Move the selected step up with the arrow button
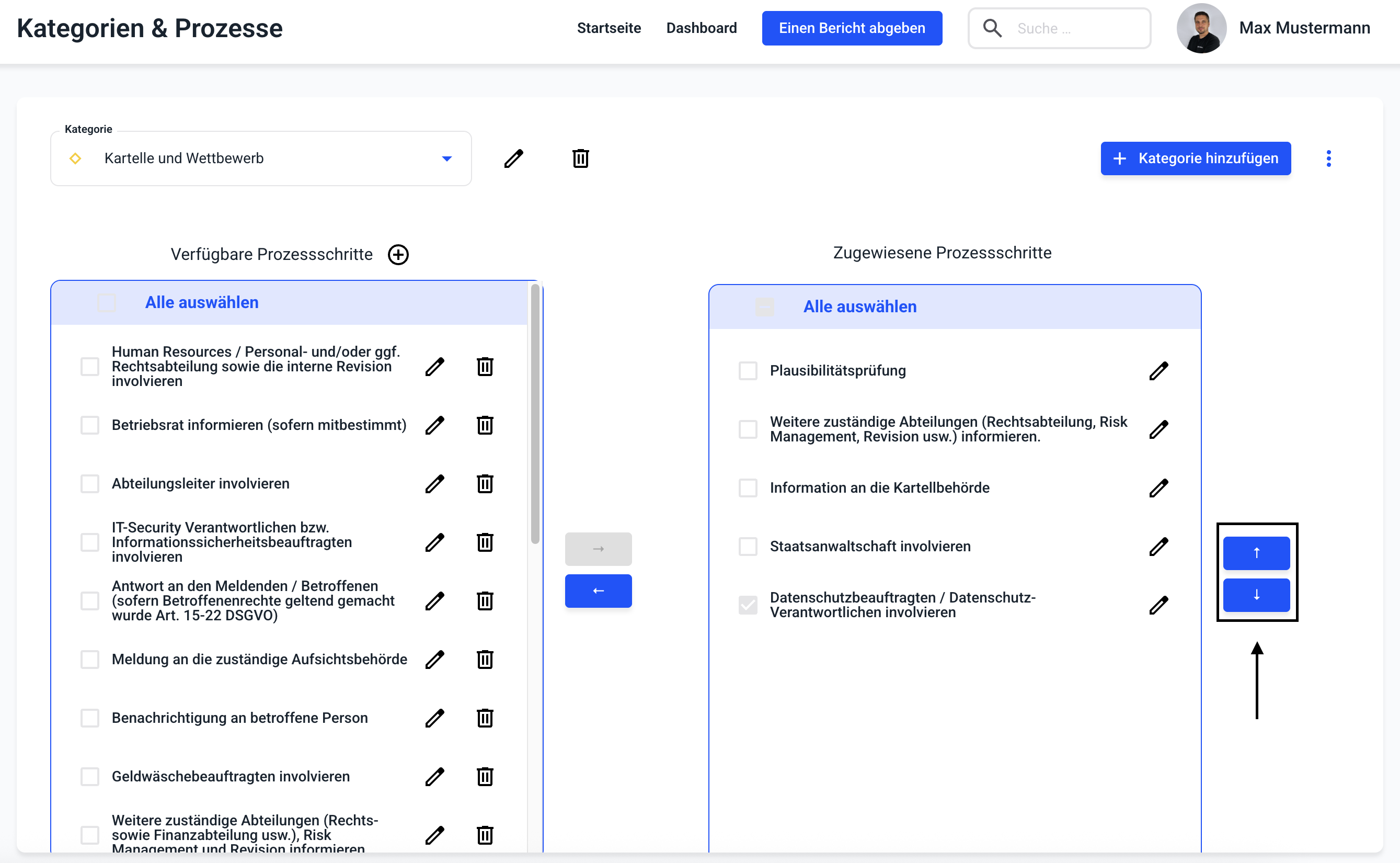 [x=1256, y=552]
